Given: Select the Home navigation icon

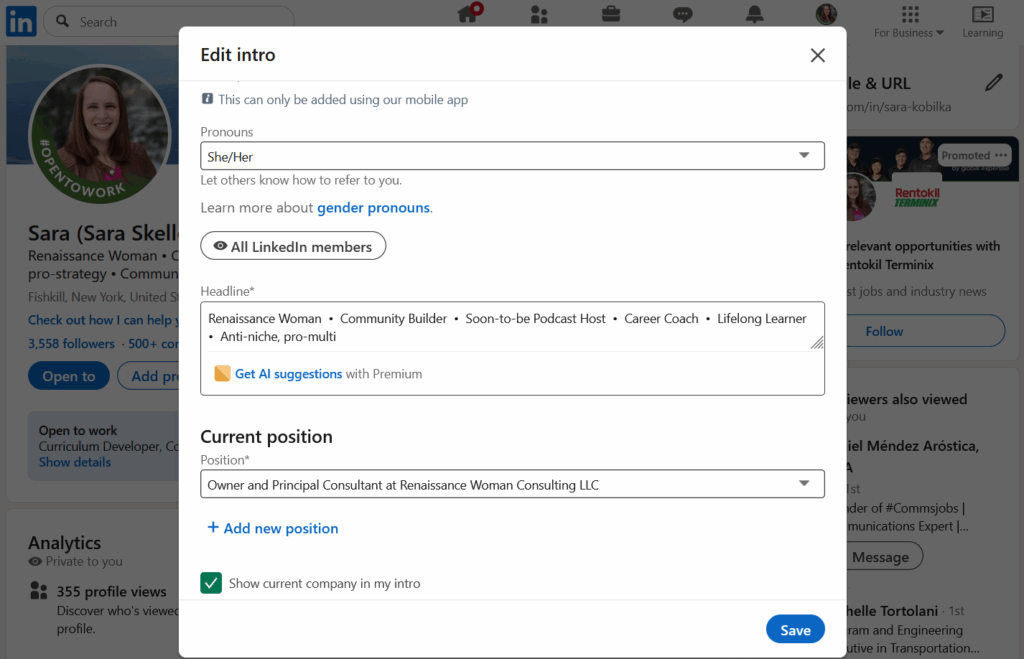Looking at the screenshot, I should coord(467,14).
